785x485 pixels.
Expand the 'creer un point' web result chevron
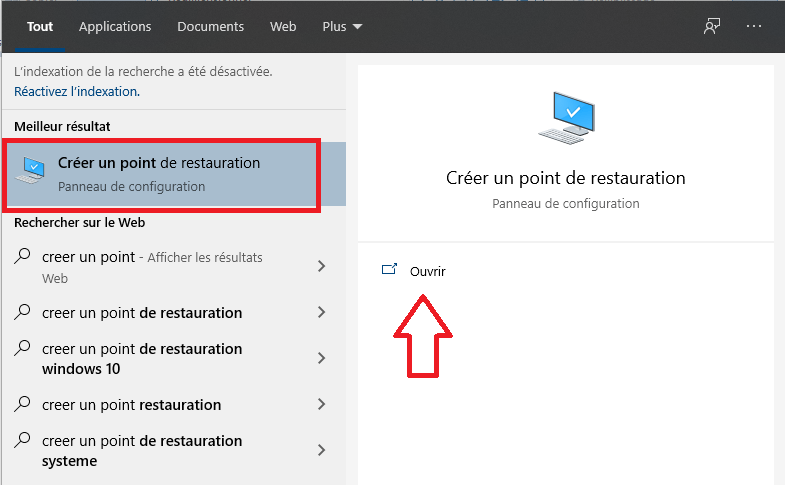tap(321, 266)
